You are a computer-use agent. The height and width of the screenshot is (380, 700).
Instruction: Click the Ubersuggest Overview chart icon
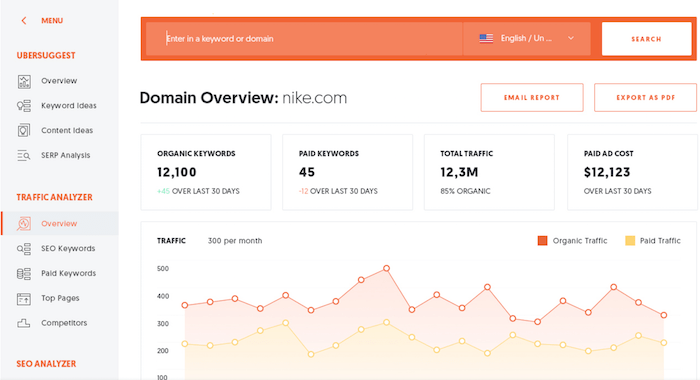pos(24,81)
